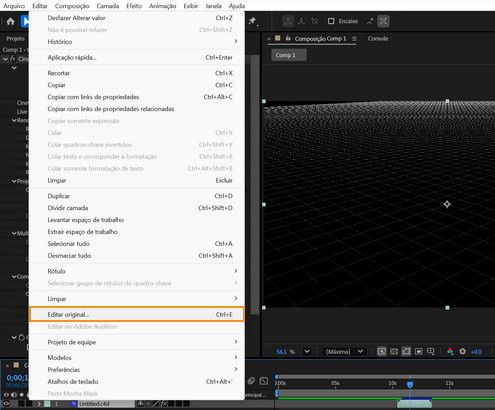Open the Arquivo menu
Image resolution: width=495 pixels, height=410 pixels.
[x=14, y=6]
